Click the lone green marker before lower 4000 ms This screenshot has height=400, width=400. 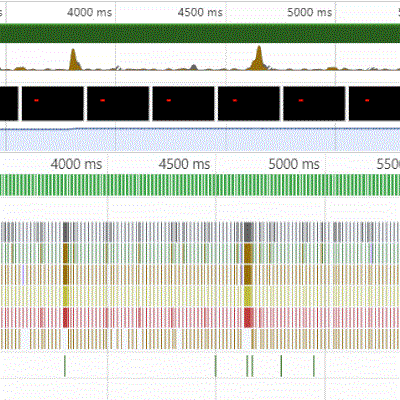tap(65, 366)
